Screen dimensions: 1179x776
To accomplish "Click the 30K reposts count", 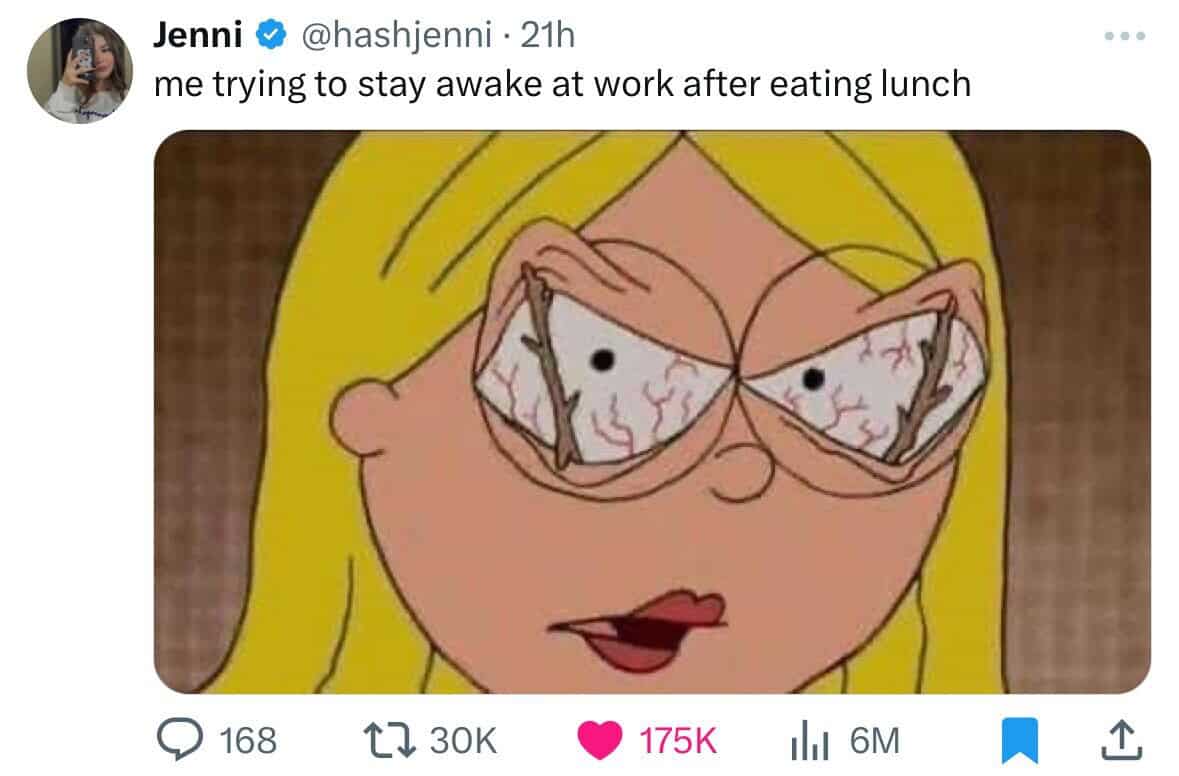I will [x=463, y=741].
